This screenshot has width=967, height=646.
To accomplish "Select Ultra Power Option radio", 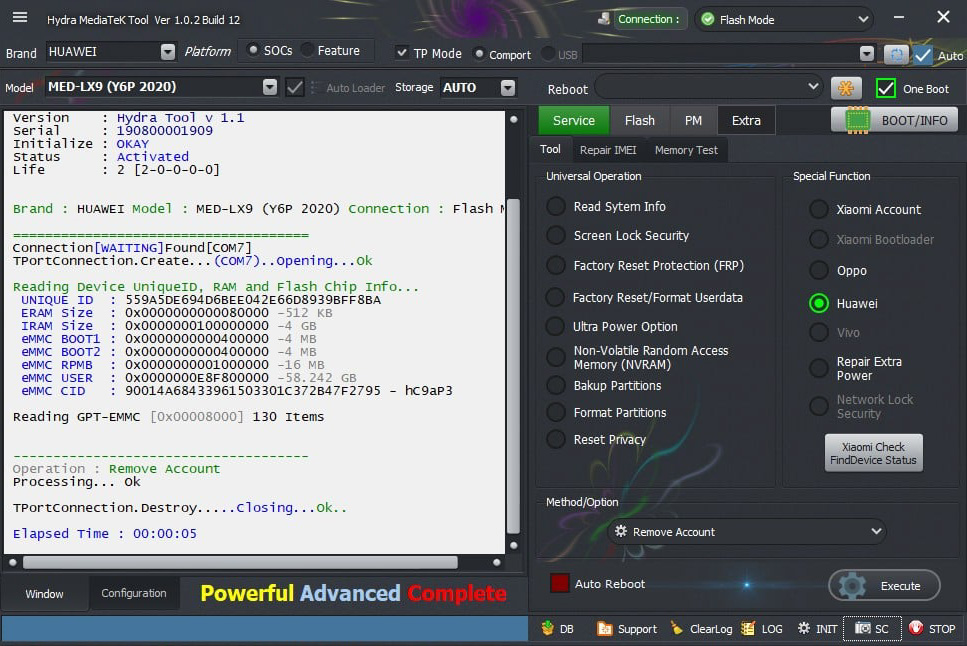I will 555,326.
